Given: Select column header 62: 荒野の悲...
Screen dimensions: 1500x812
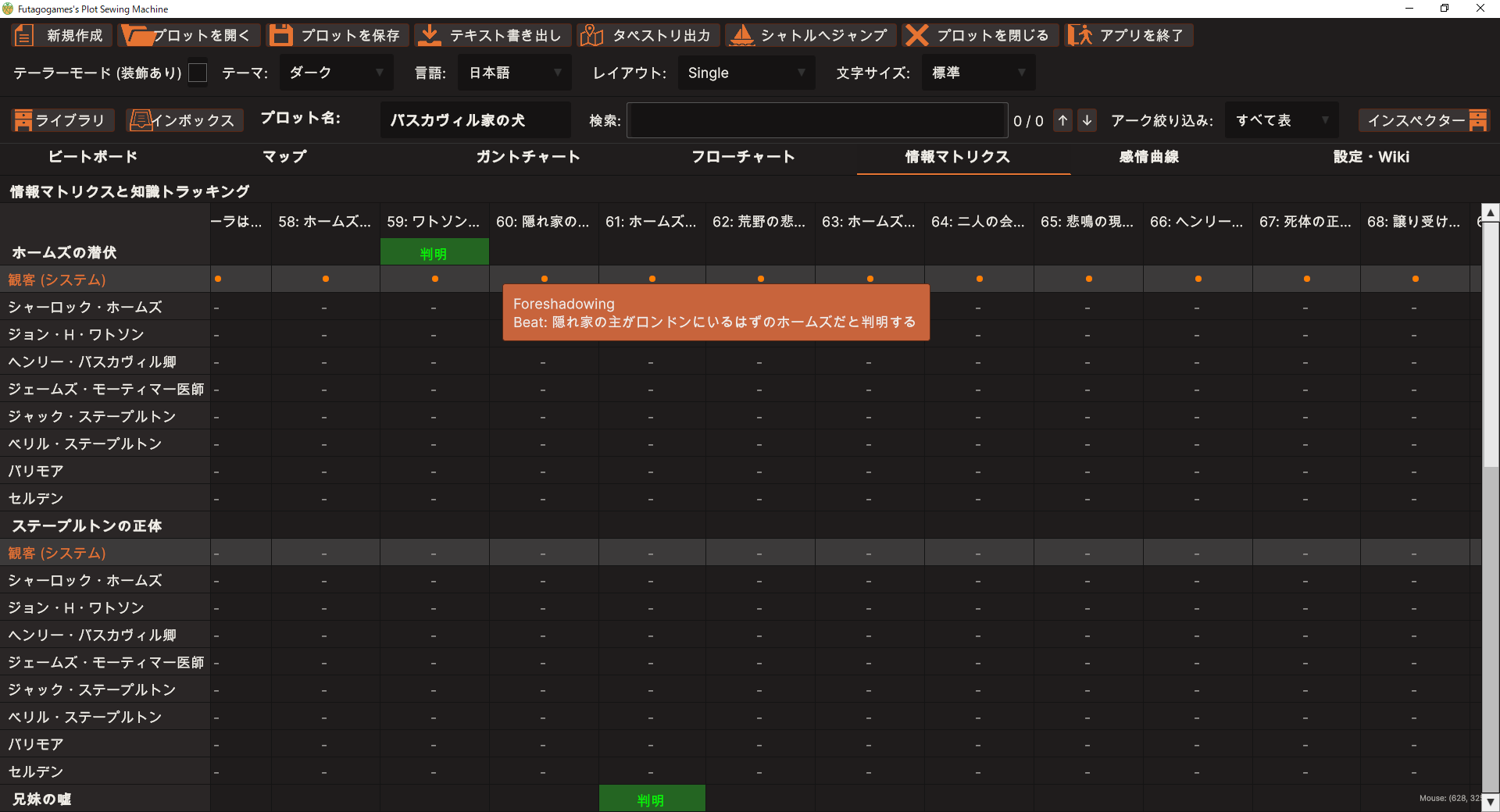Looking at the screenshot, I should click(759, 222).
